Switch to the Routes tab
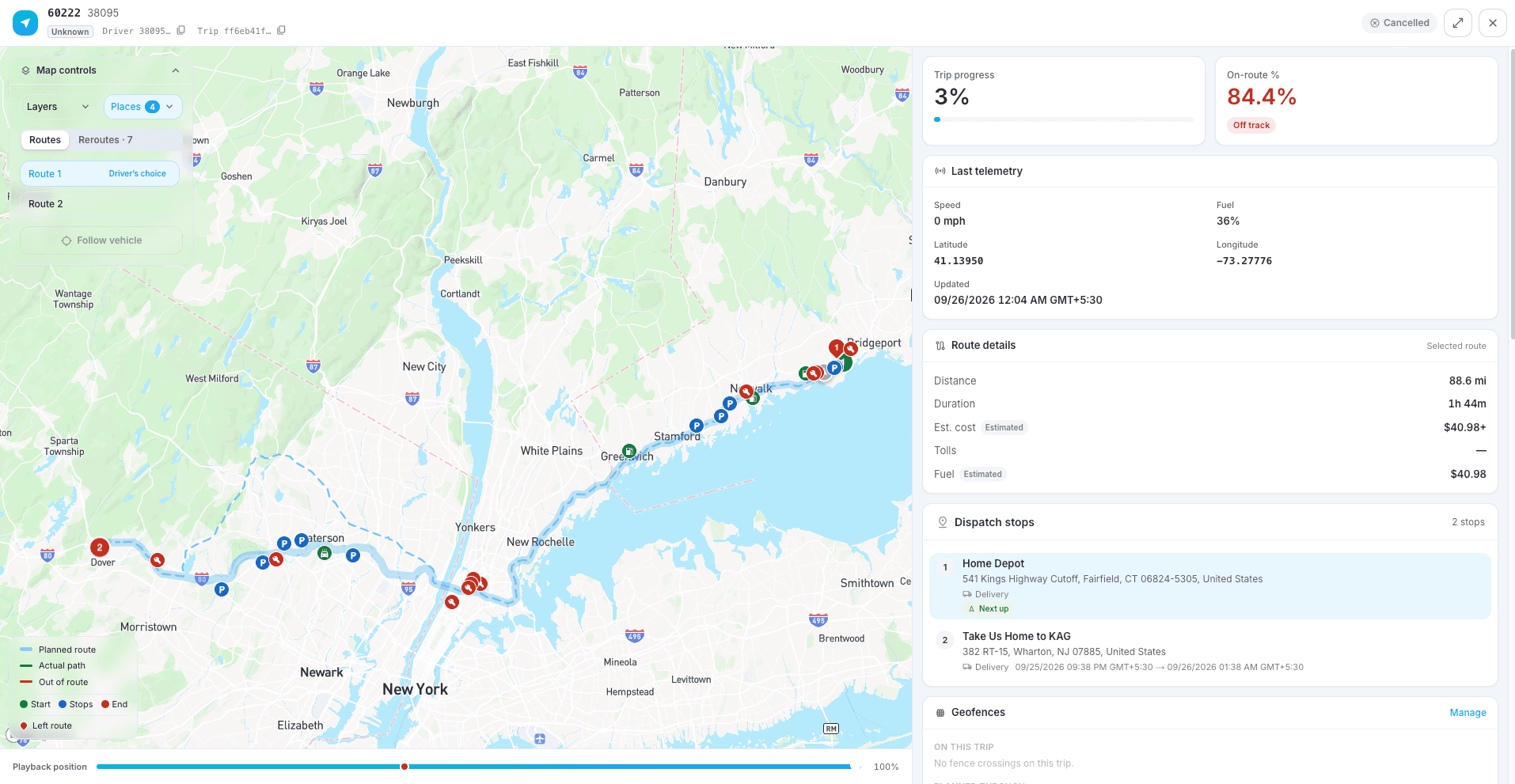This screenshot has height=784, width=1515. 45,140
